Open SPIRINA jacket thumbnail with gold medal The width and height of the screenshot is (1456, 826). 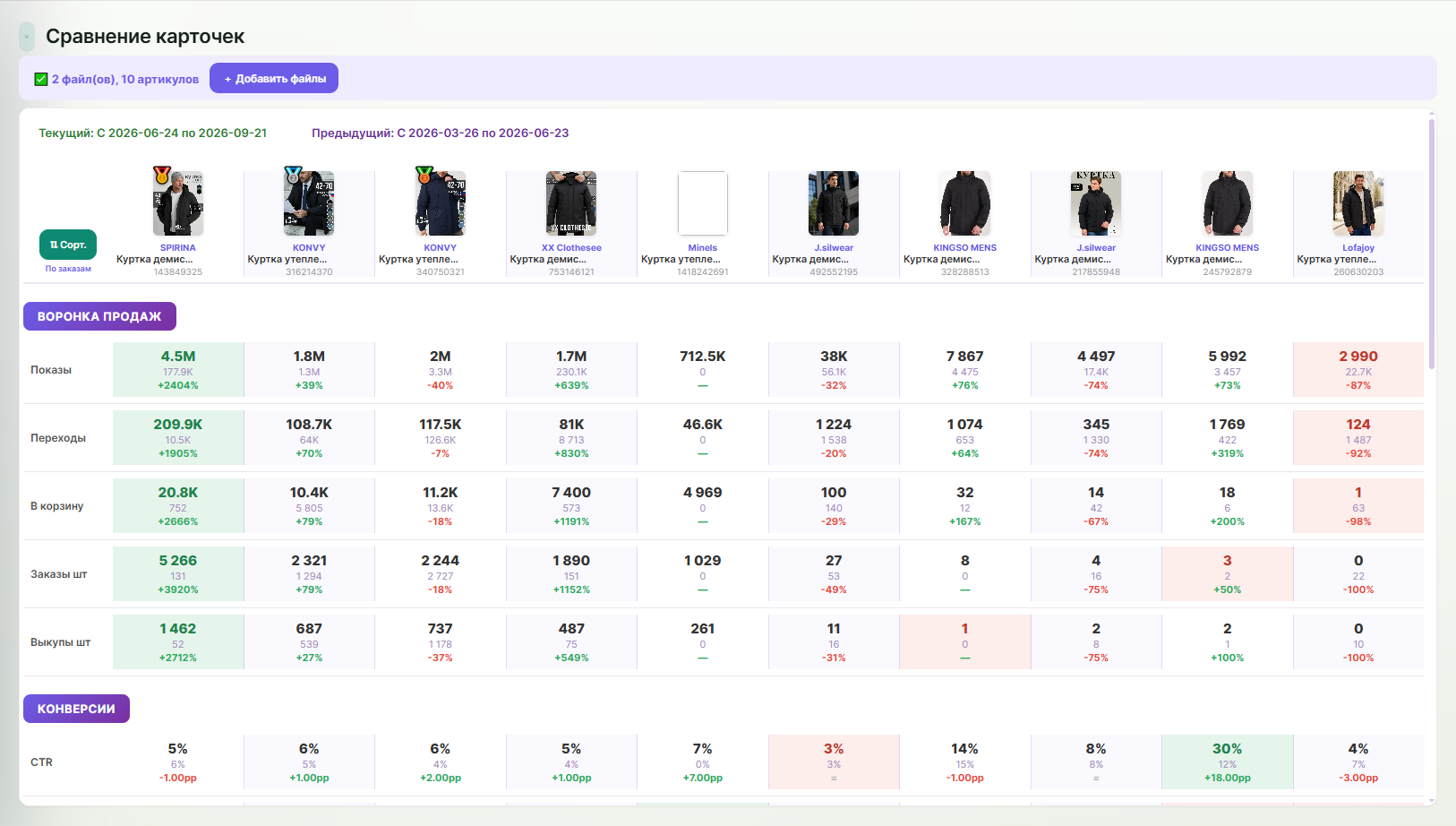[x=178, y=203]
